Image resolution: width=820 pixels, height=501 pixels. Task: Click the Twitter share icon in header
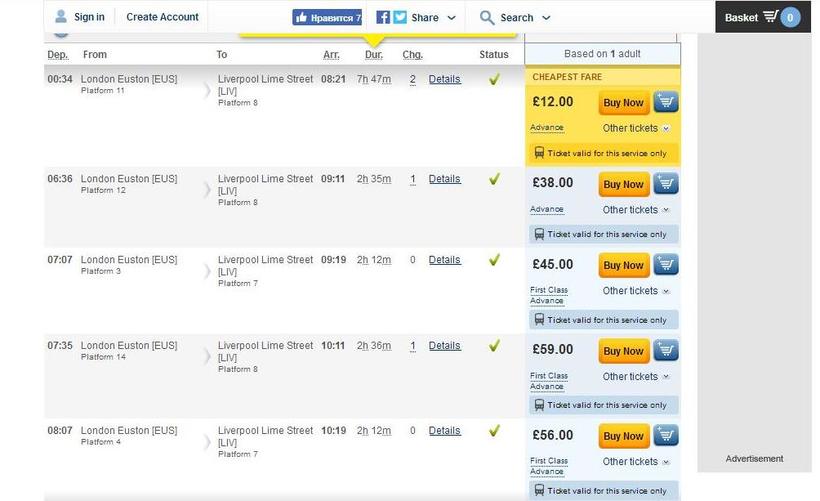400,17
